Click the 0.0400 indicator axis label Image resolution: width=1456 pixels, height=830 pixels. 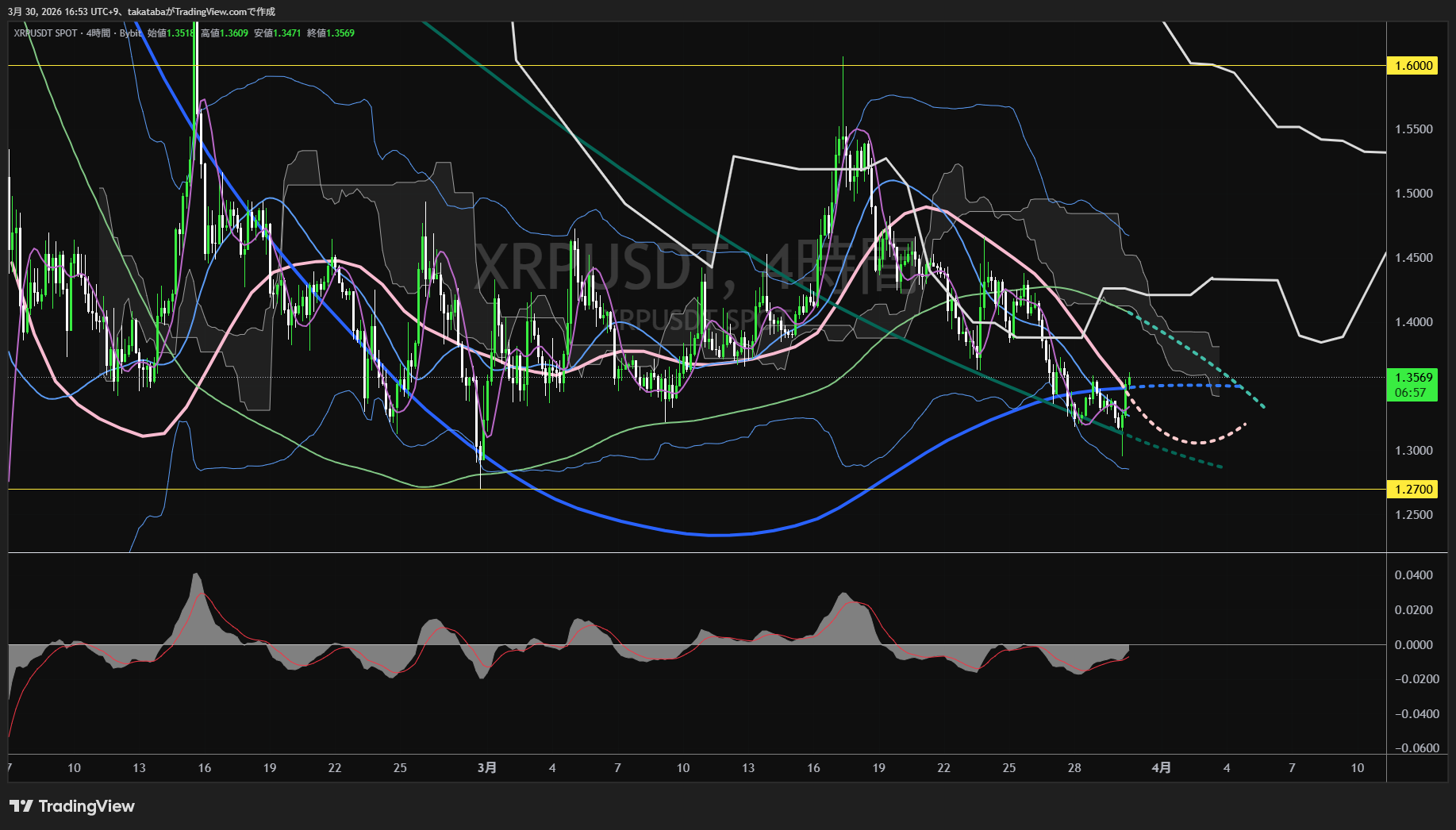point(1414,575)
